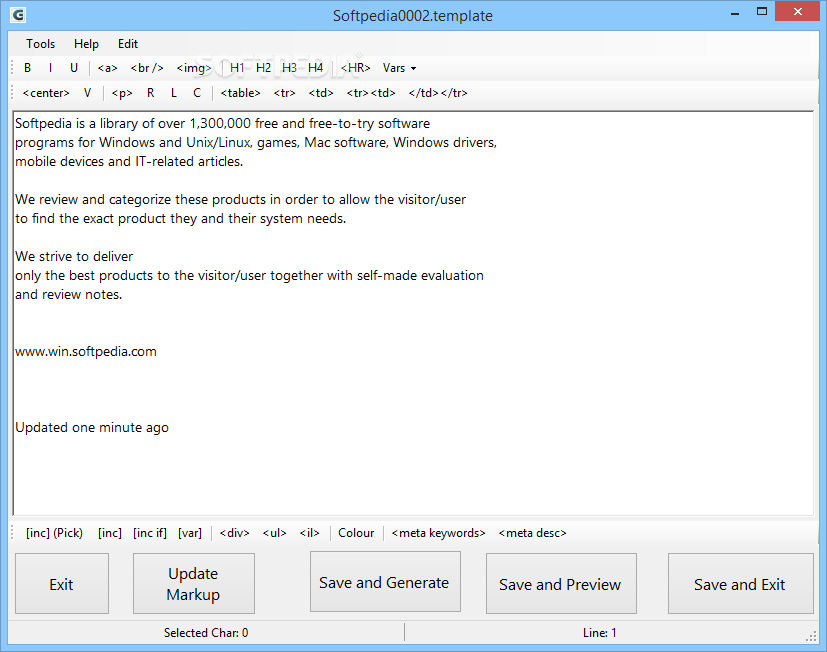The height and width of the screenshot is (652, 827).
Task: Apply underline with the U toolbar button
Action: (74, 68)
